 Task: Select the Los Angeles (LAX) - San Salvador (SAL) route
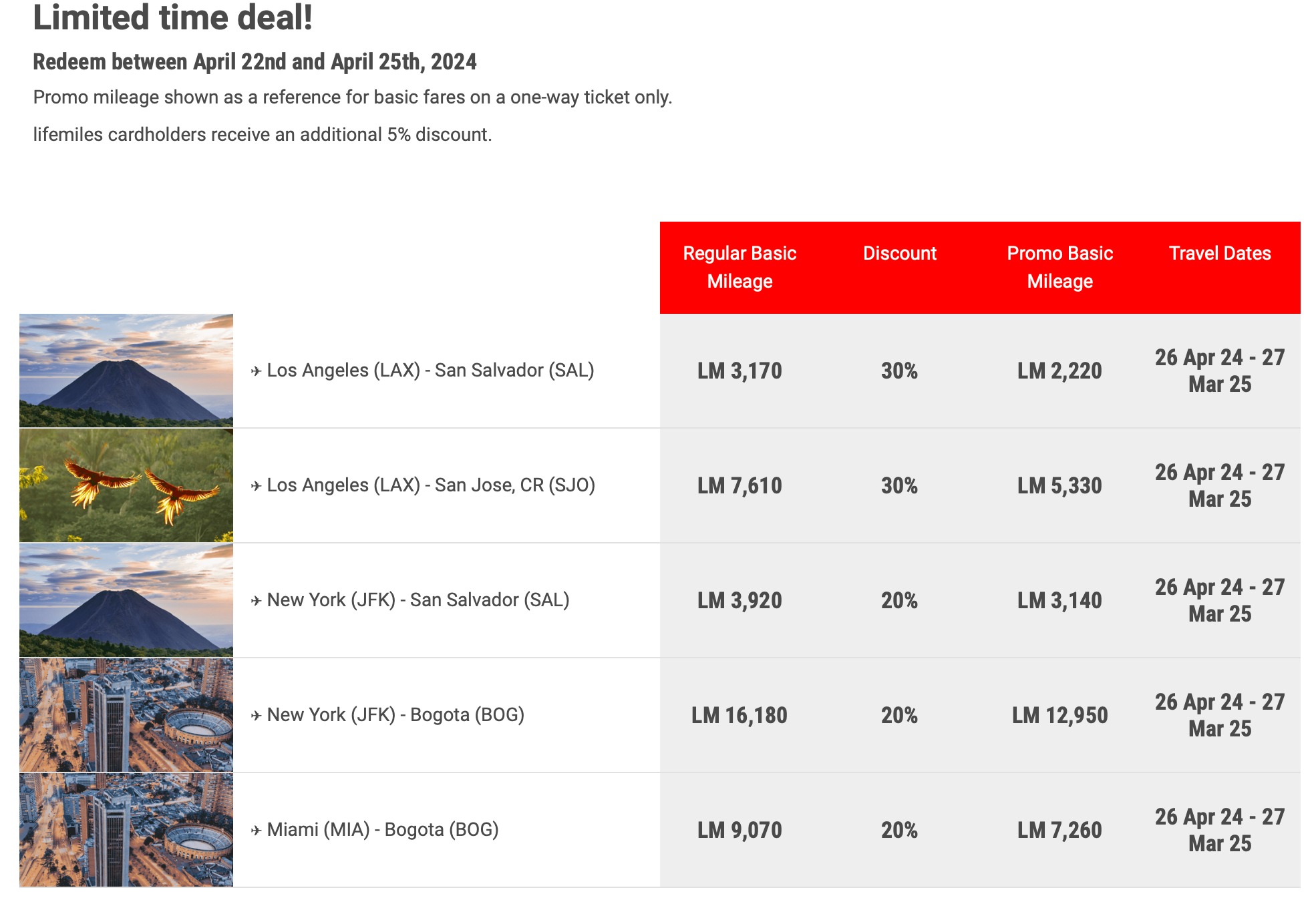430,371
